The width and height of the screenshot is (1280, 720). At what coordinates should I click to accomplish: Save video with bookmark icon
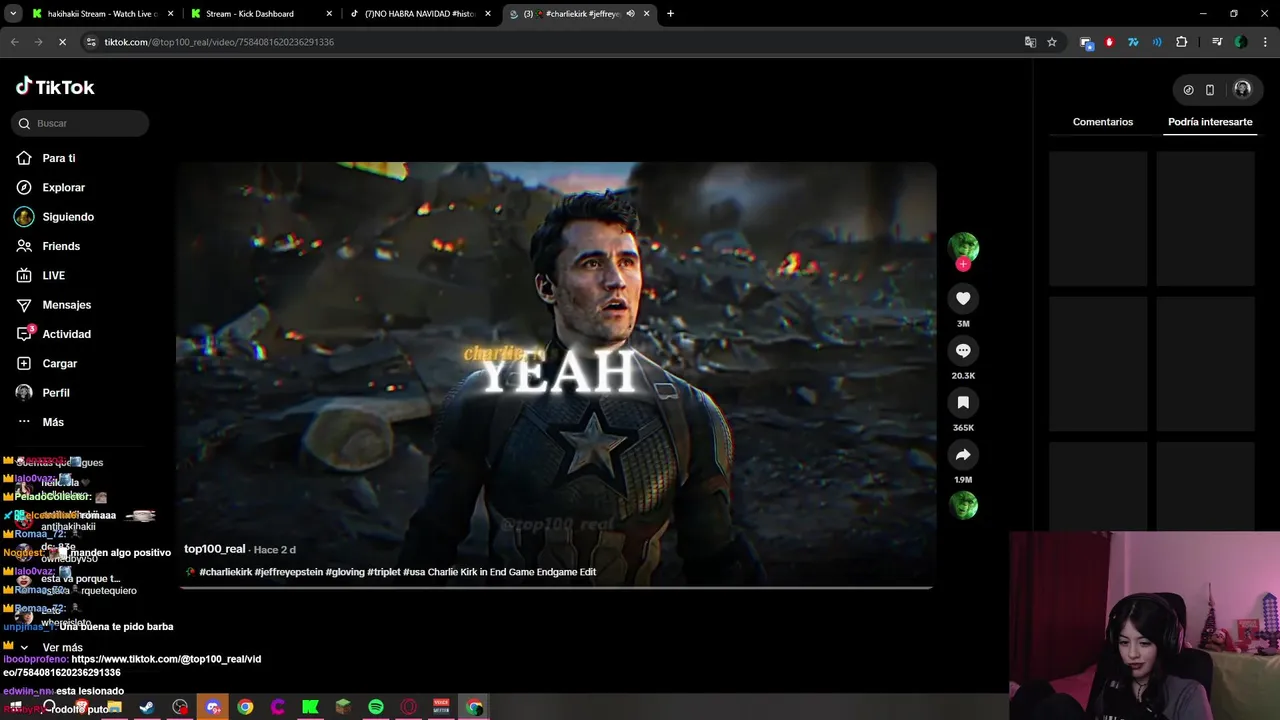pos(963,402)
